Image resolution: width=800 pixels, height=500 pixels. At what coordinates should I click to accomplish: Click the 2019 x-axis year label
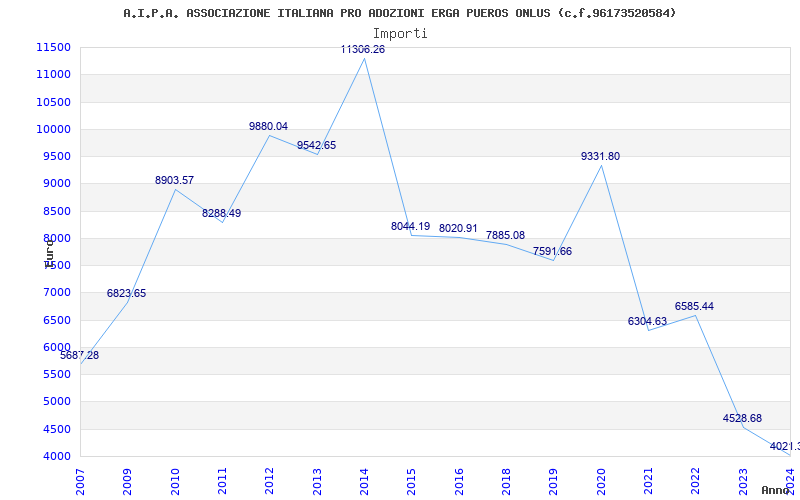(x=554, y=481)
